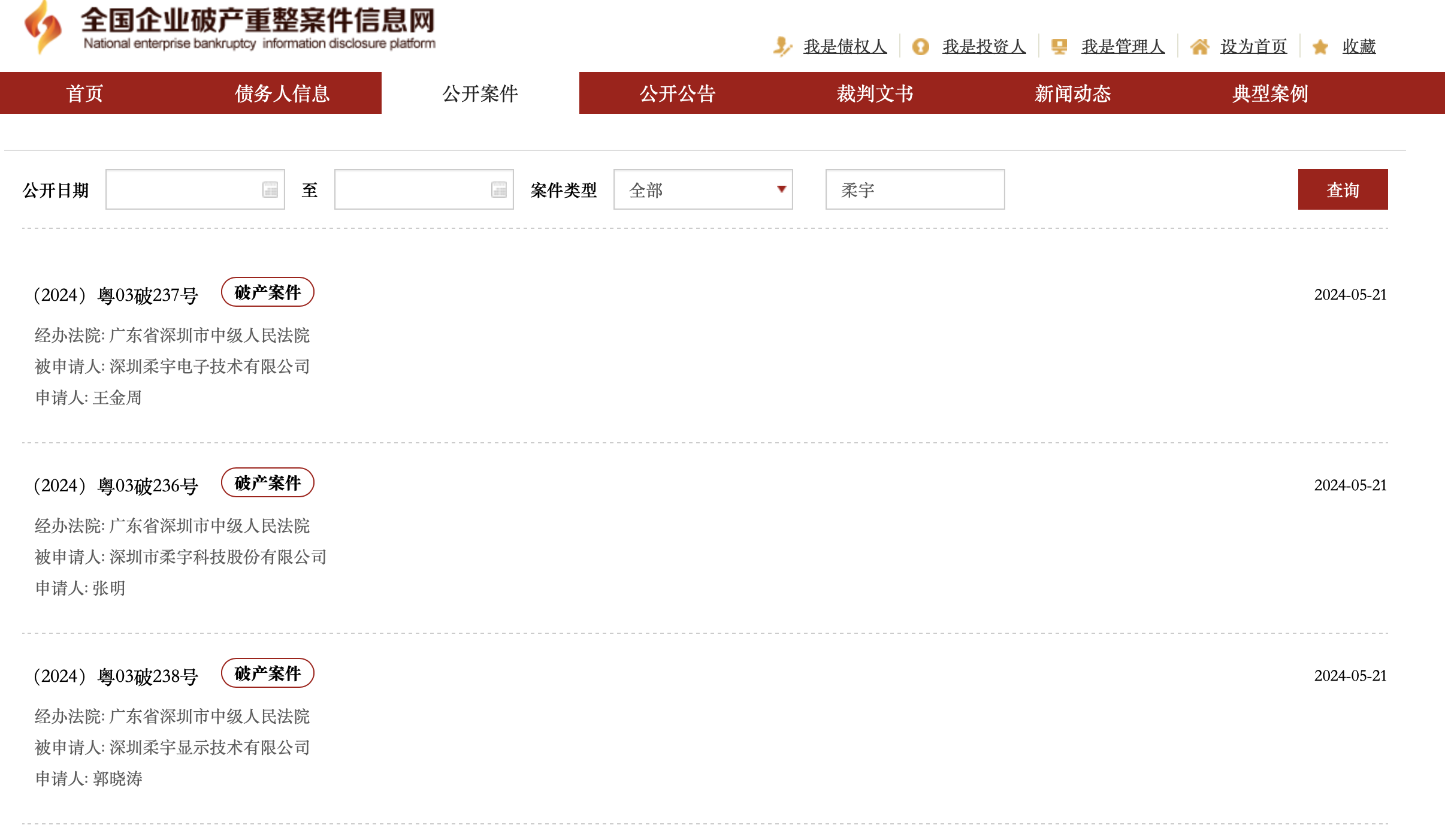This screenshot has height=840, width=1445.
Task: Open the 裁判文书 tab
Action: tap(875, 93)
